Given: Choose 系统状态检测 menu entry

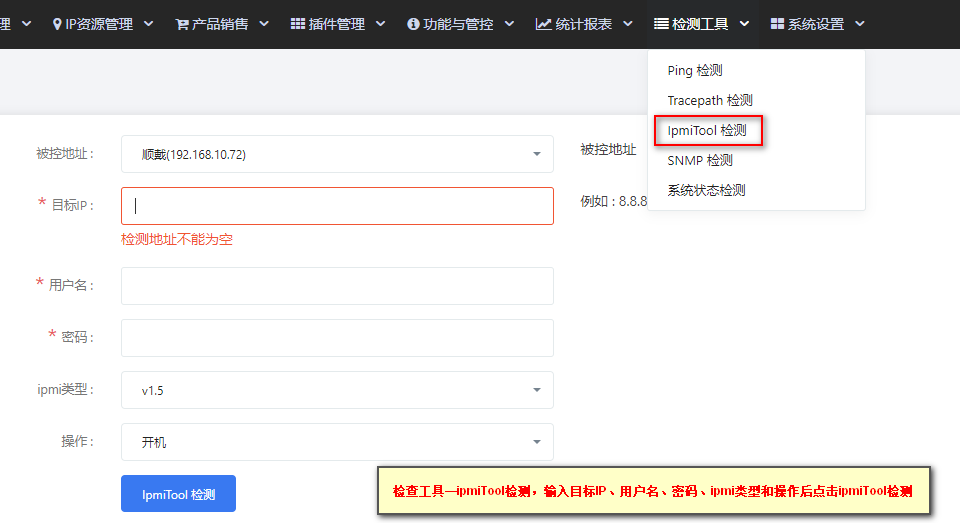Looking at the screenshot, I should 706,190.
